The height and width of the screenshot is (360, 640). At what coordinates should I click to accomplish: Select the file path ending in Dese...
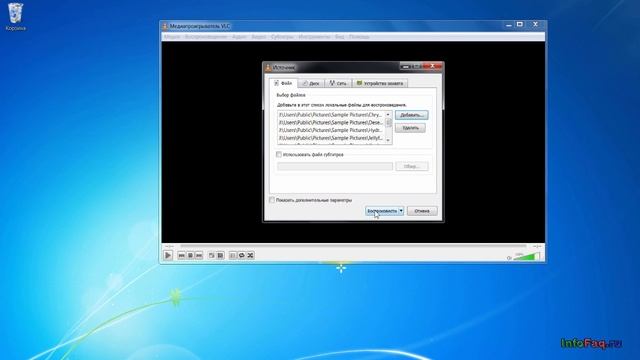coord(331,122)
